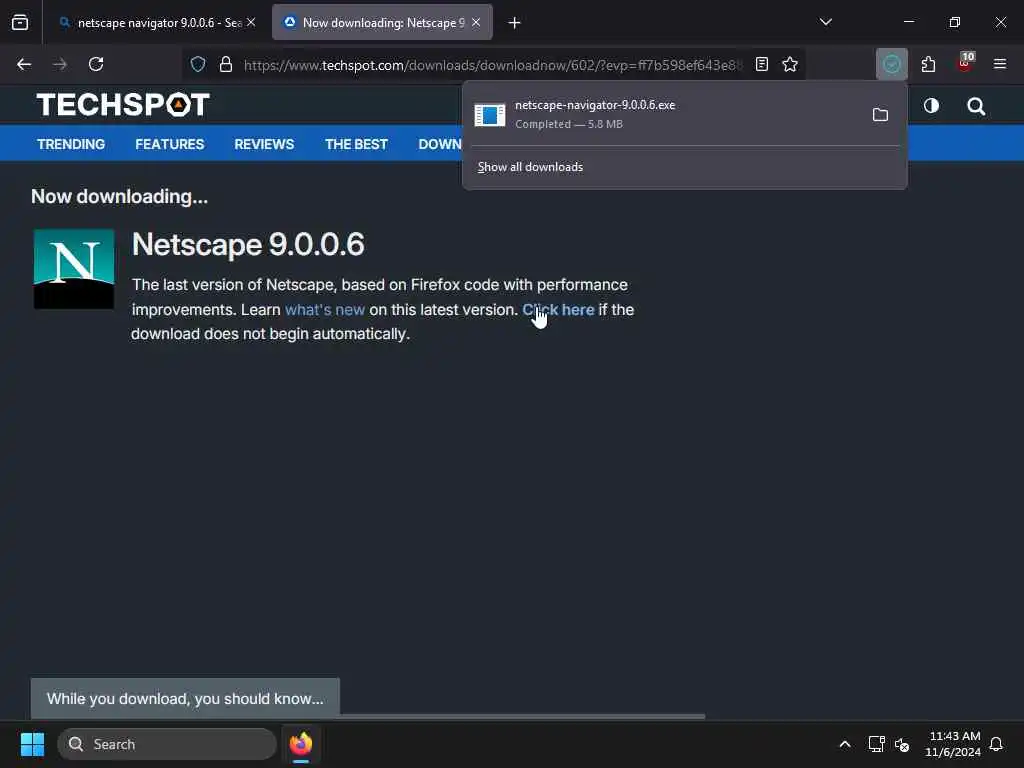Click the film-strip file icon in the downloads panel
This screenshot has width=1024, height=768.
(x=490, y=115)
